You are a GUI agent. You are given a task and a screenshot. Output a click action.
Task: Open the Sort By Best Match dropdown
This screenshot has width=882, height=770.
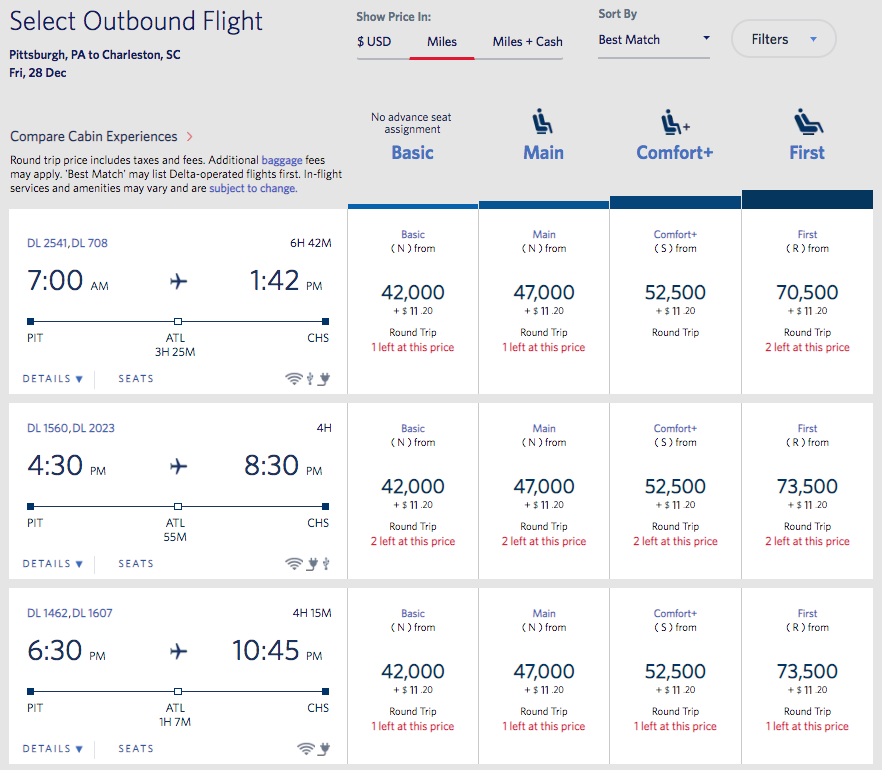[653, 40]
